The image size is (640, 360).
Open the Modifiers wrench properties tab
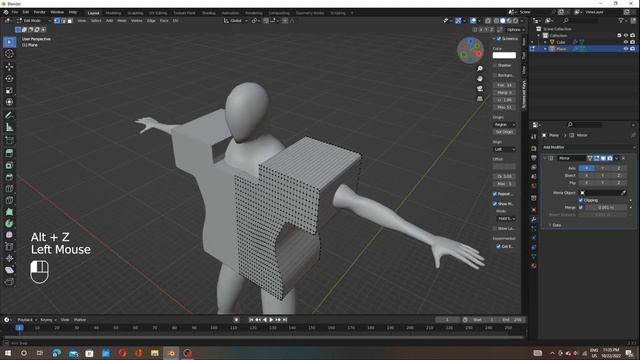pyautogui.click(x=533, y=219)
